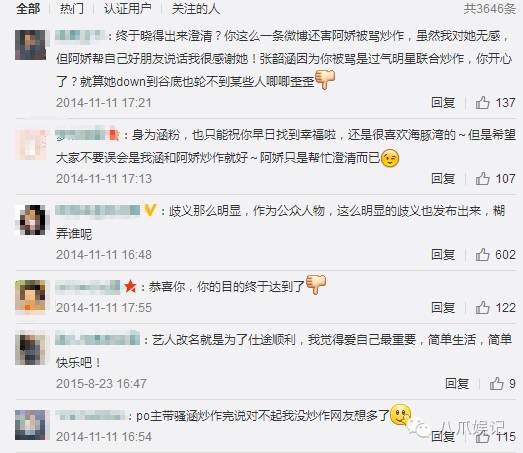Like the 2015-8-23 comment with 9 likes
Image resolution: width=523 pixels, height=453 pixels.
coord(496,384)
